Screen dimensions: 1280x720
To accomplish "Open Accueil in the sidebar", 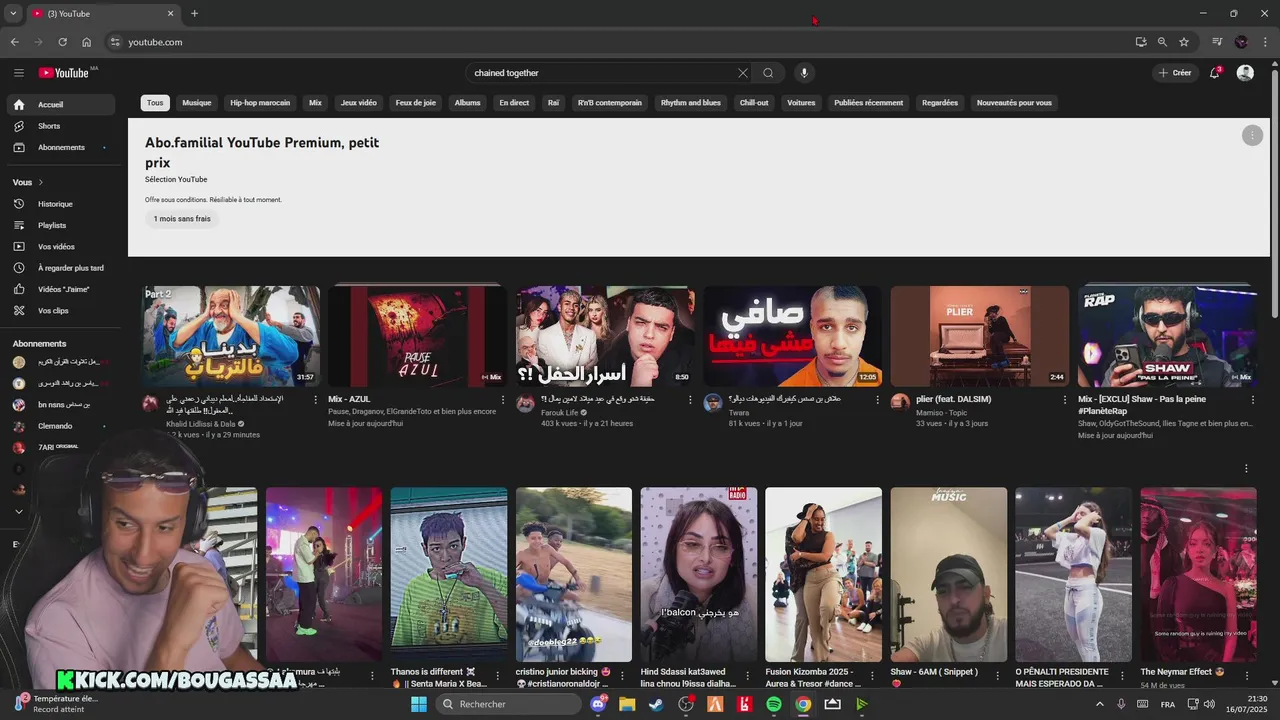I will click(61, 104).
